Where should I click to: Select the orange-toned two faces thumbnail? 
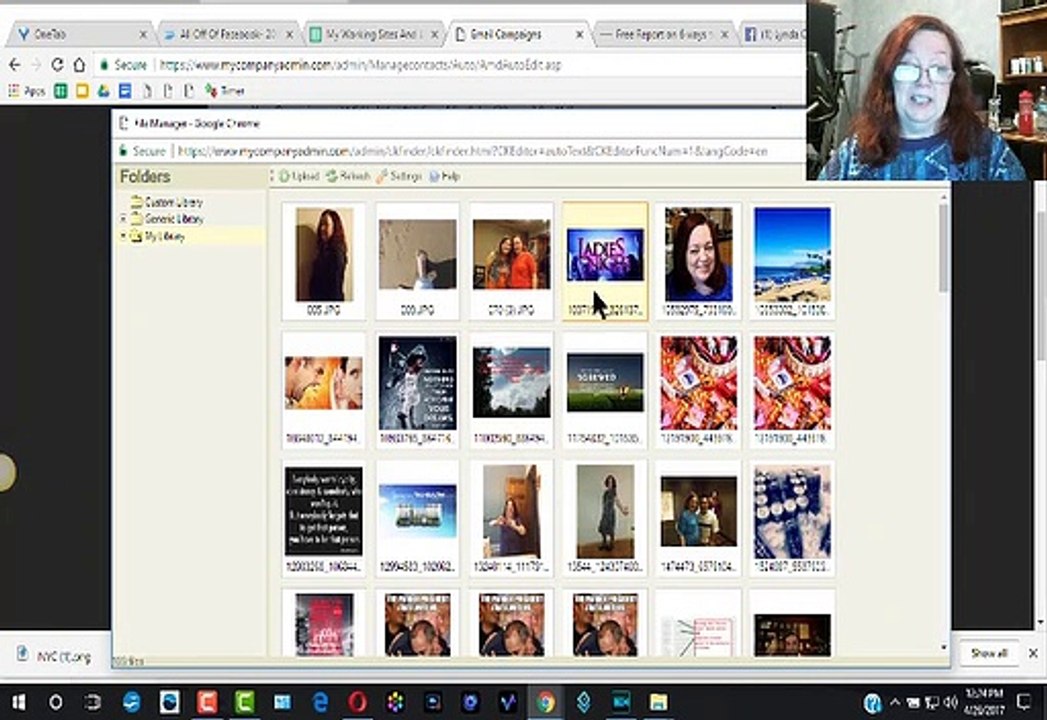pos(324,390)
